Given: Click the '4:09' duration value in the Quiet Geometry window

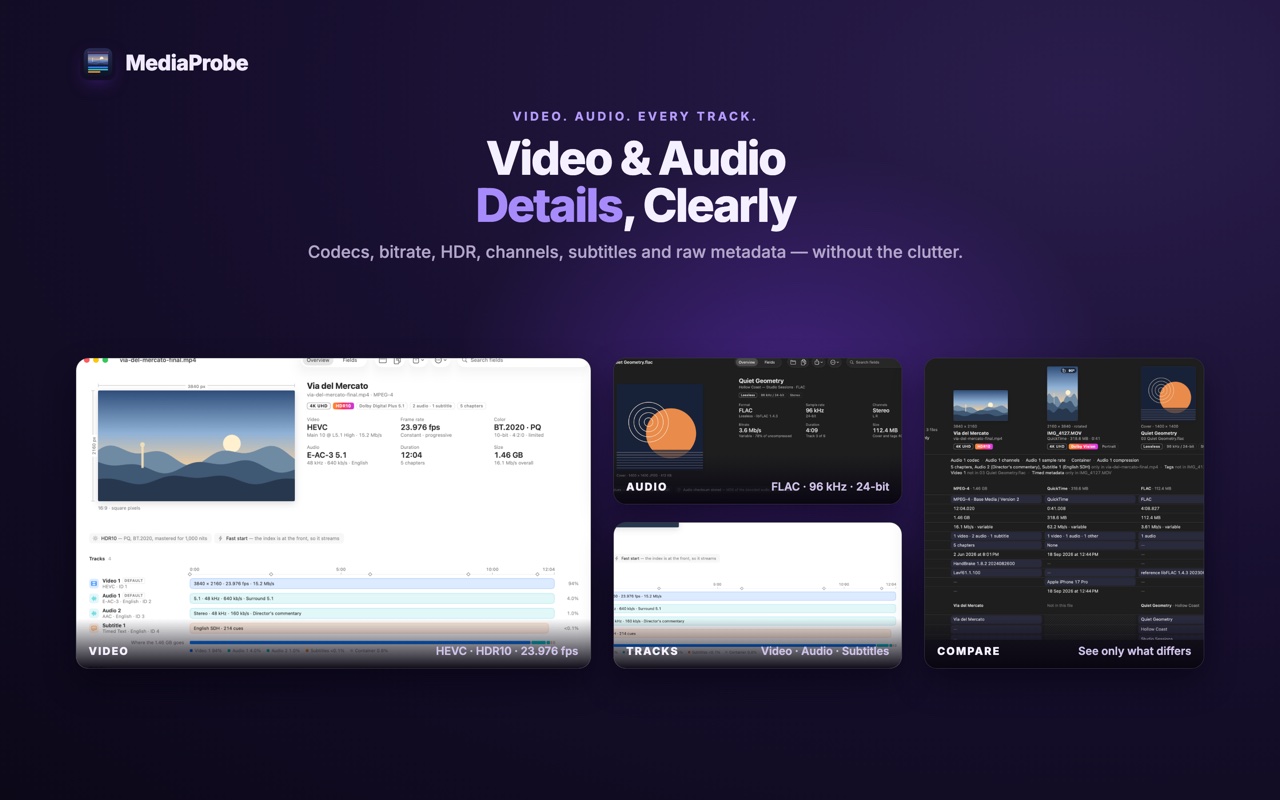Looking at the screenshot, I should [x=812, y=430].
